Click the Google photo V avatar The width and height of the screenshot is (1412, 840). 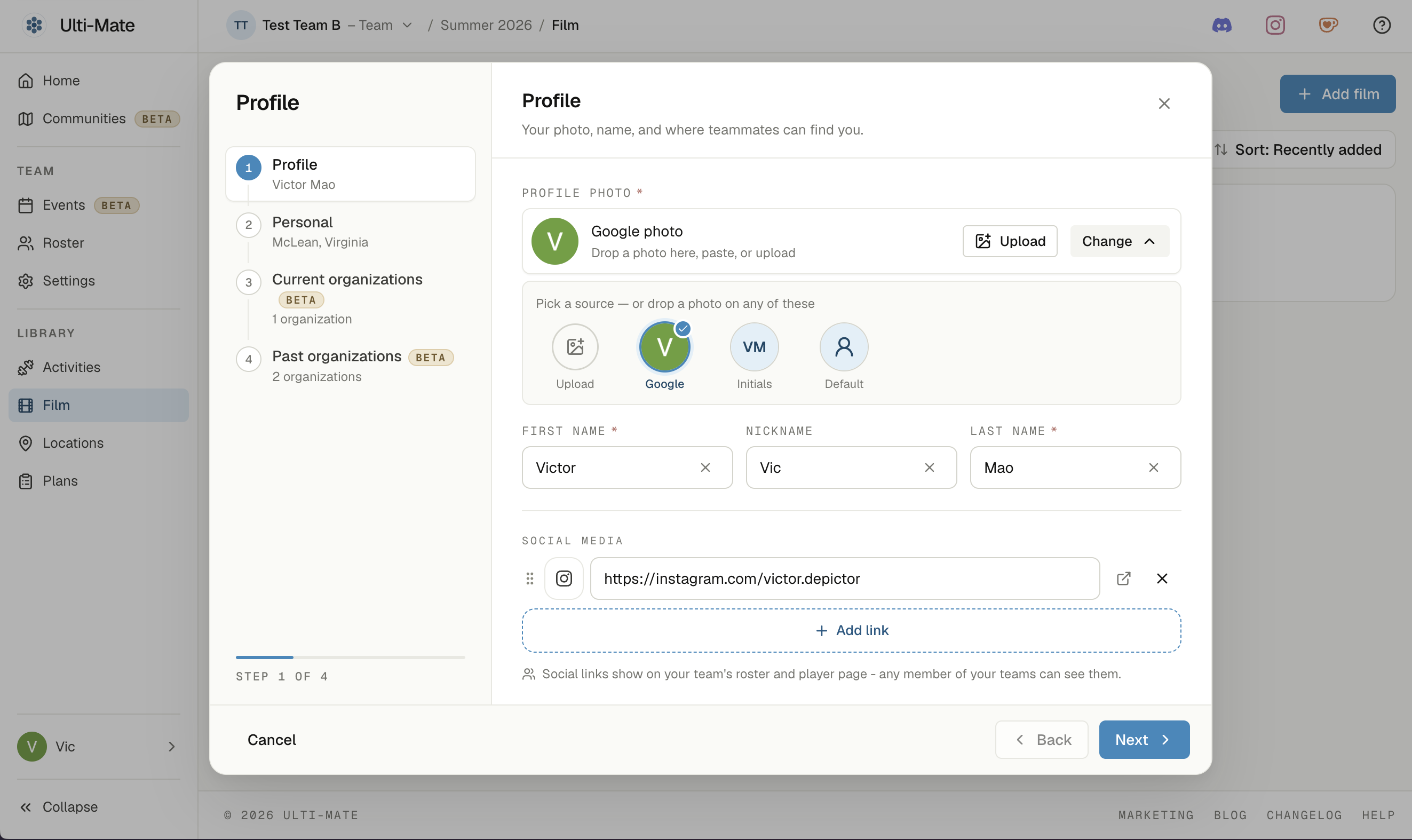click(x=554, y=241)
